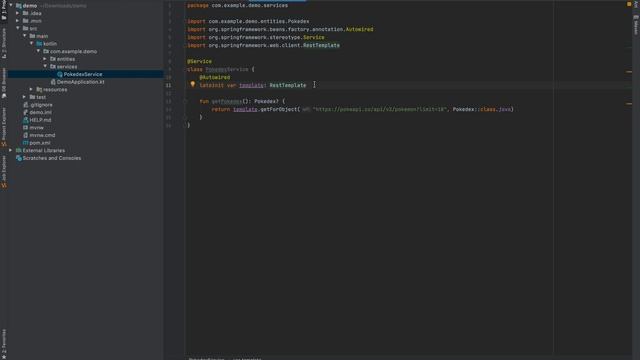This screenshot has height=360, width=640.
Task: Expand the entities package
Action: [x=45, y=59]
